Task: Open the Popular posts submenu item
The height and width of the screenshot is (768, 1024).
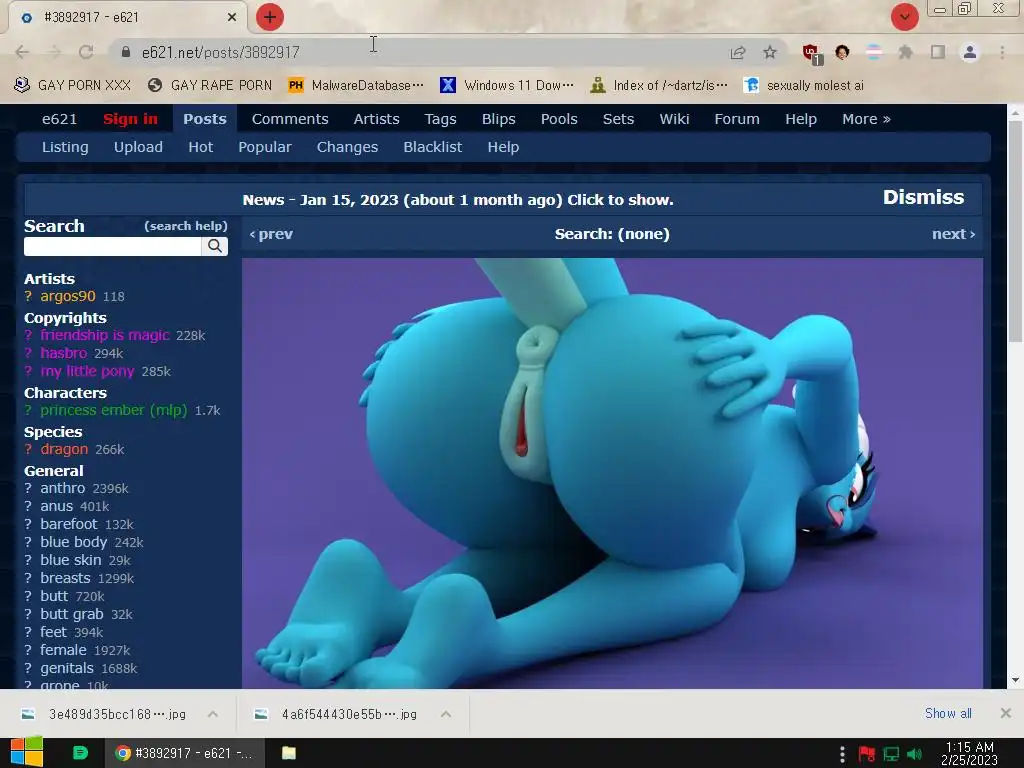Action: point(264,147)
